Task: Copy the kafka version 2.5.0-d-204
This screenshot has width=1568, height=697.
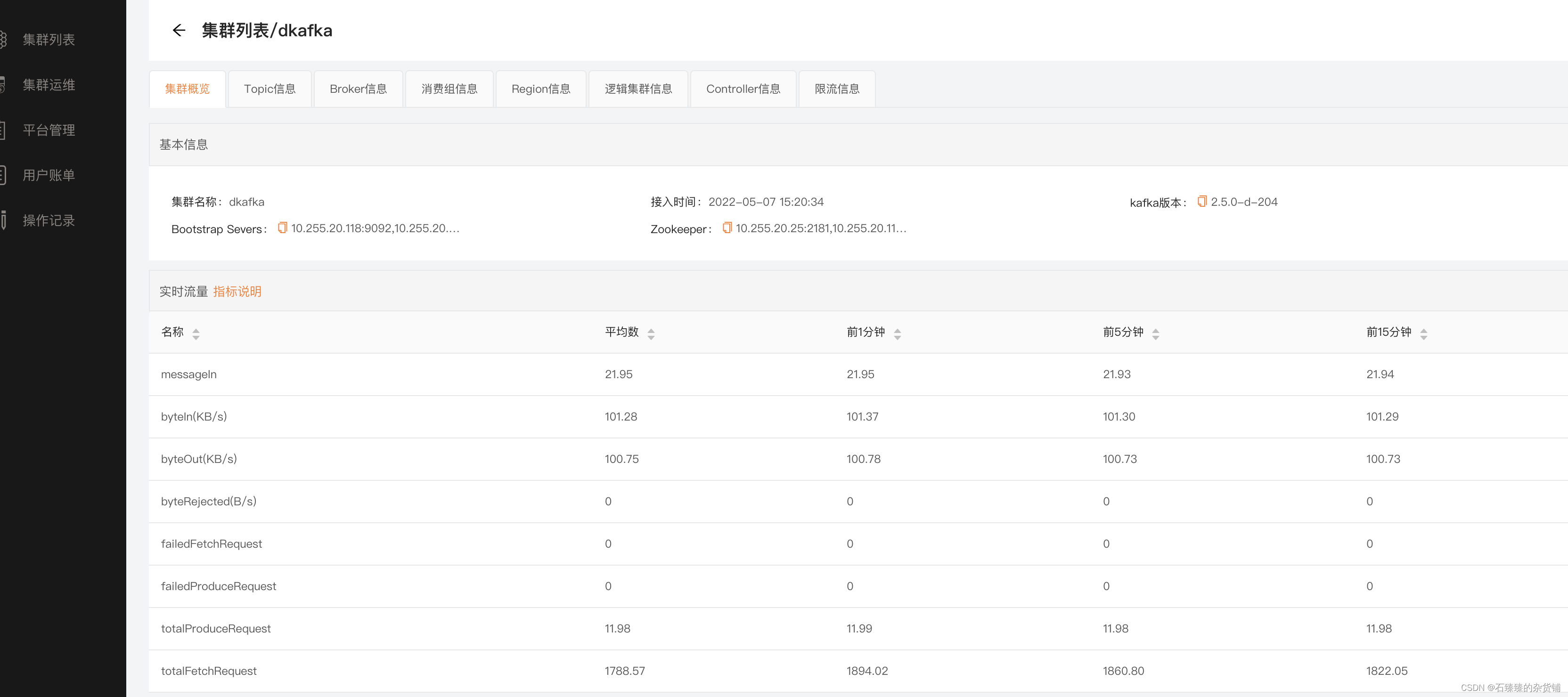Action: (1202, 201)
